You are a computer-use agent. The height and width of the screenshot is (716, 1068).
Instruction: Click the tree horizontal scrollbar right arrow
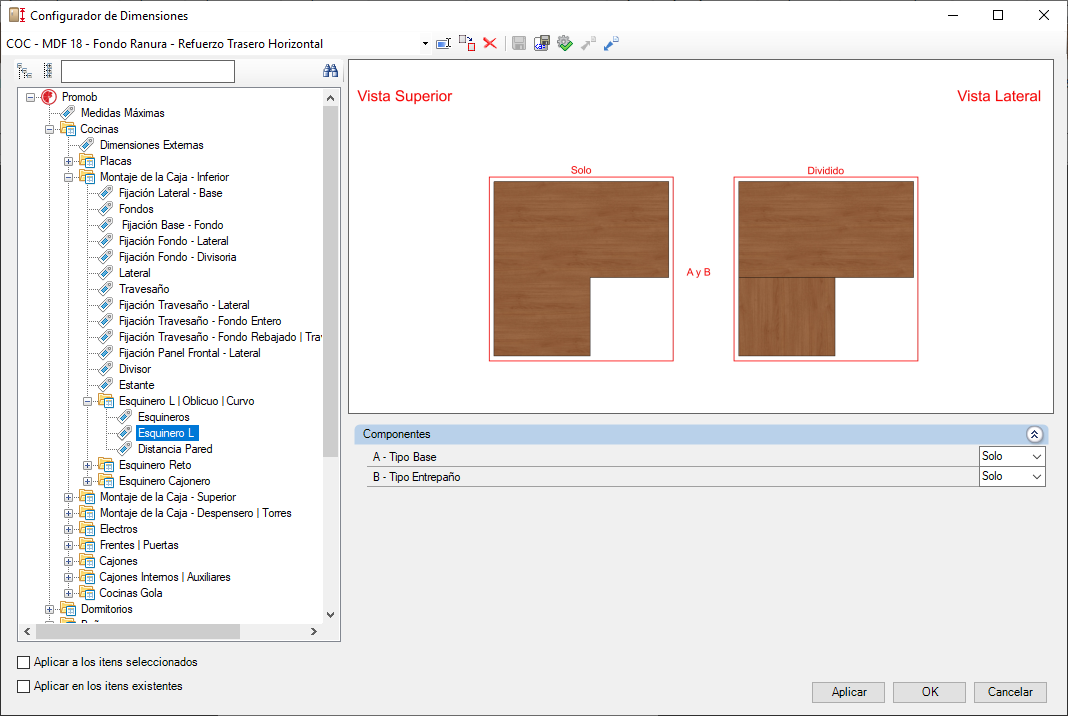313,632
